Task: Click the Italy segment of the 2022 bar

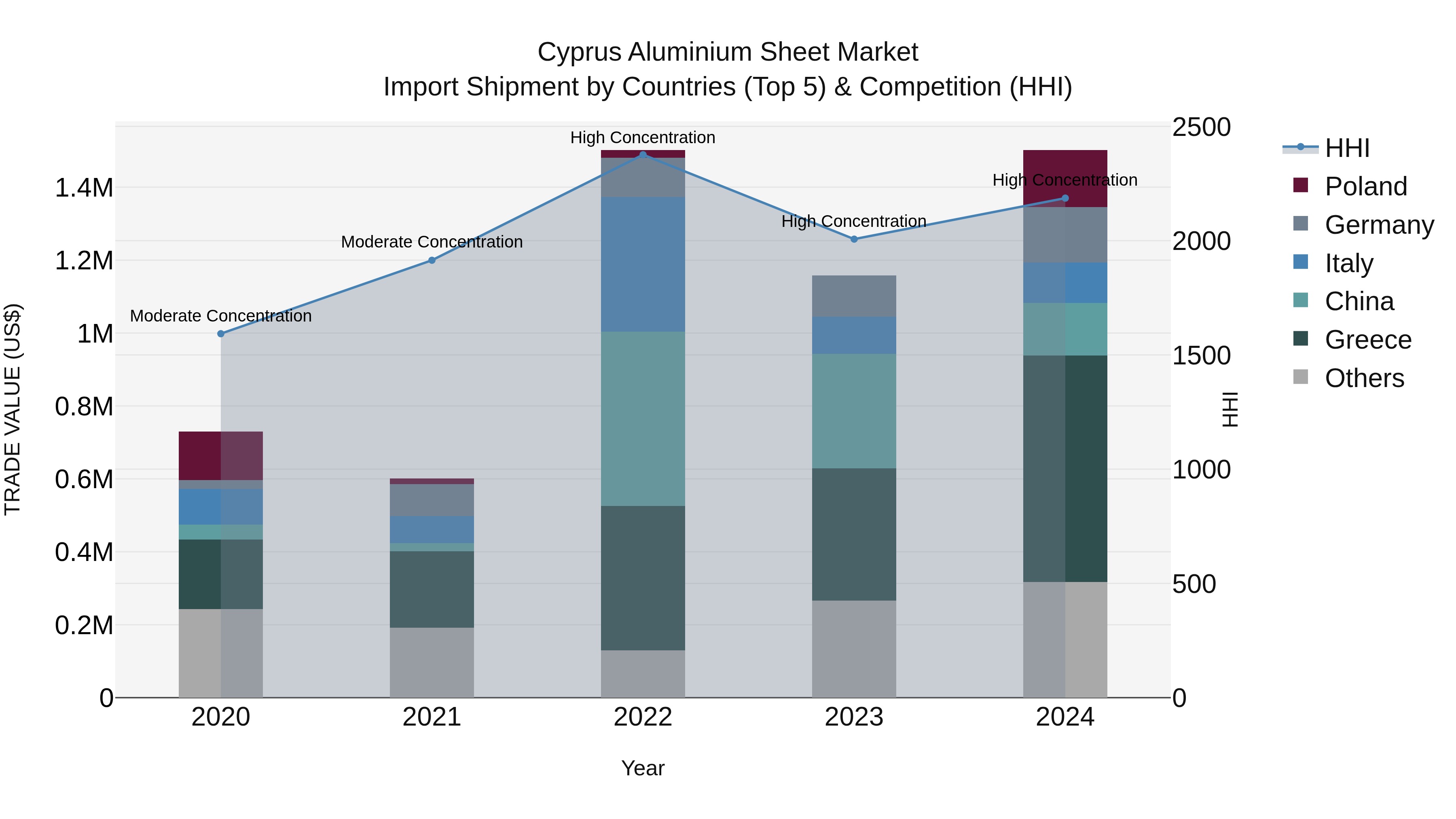Action: pos(643,265)
